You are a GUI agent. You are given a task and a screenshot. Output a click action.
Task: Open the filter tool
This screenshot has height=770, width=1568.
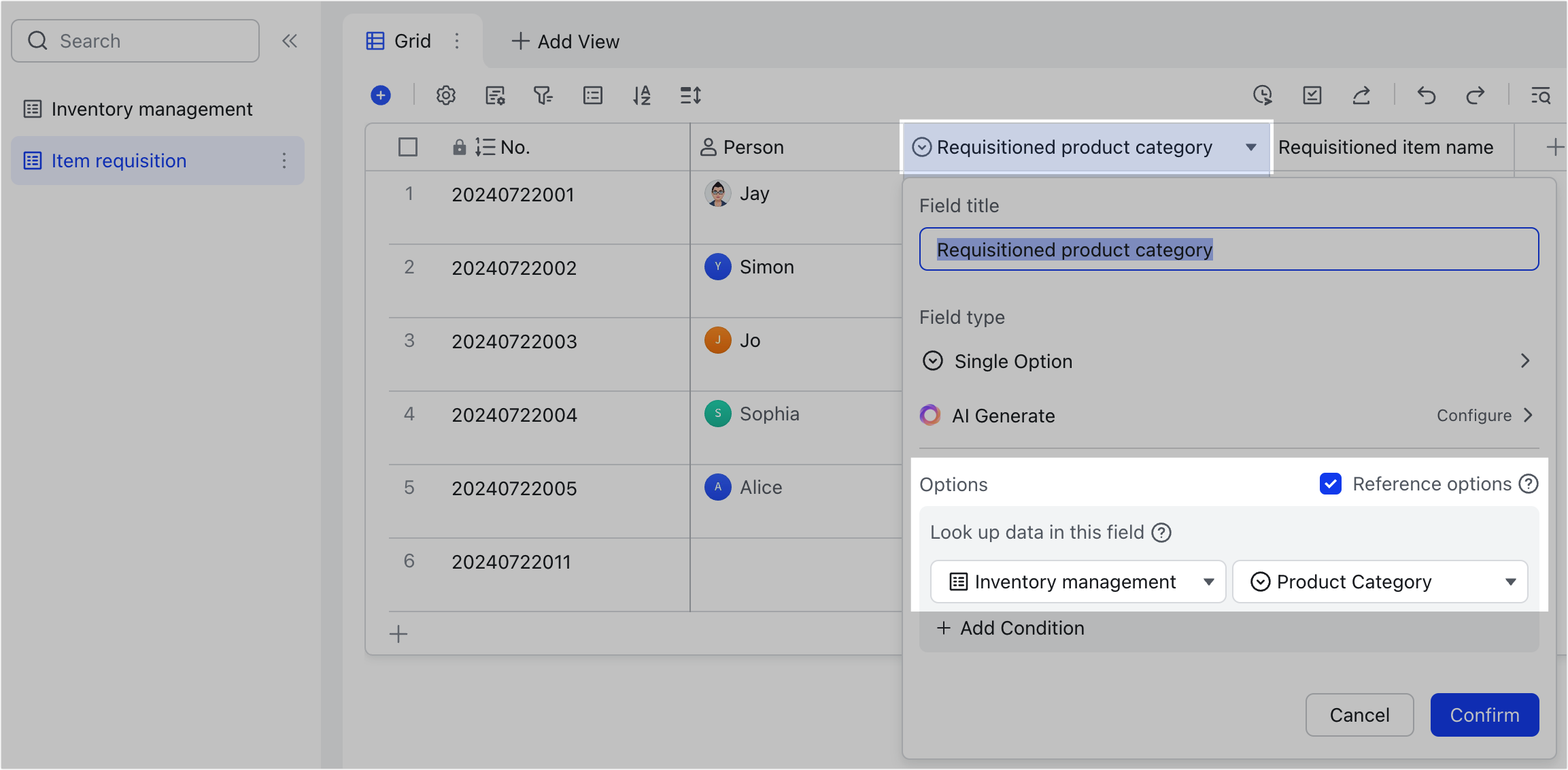click(543, 95)
